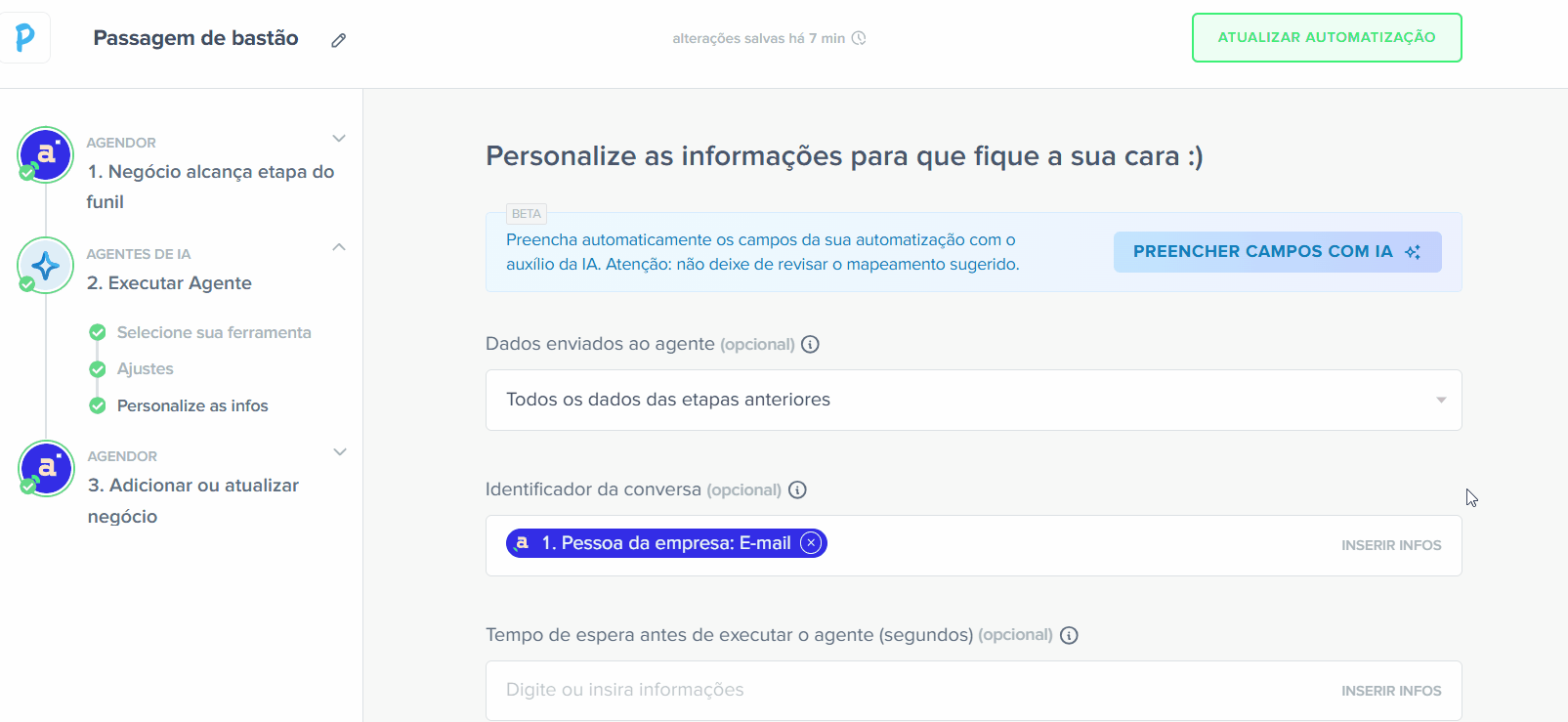This screenshot has width=1568, height=722.
Task: Click the Passagem de bastão title
Action: pyautogui.click(x=195, y=38)
